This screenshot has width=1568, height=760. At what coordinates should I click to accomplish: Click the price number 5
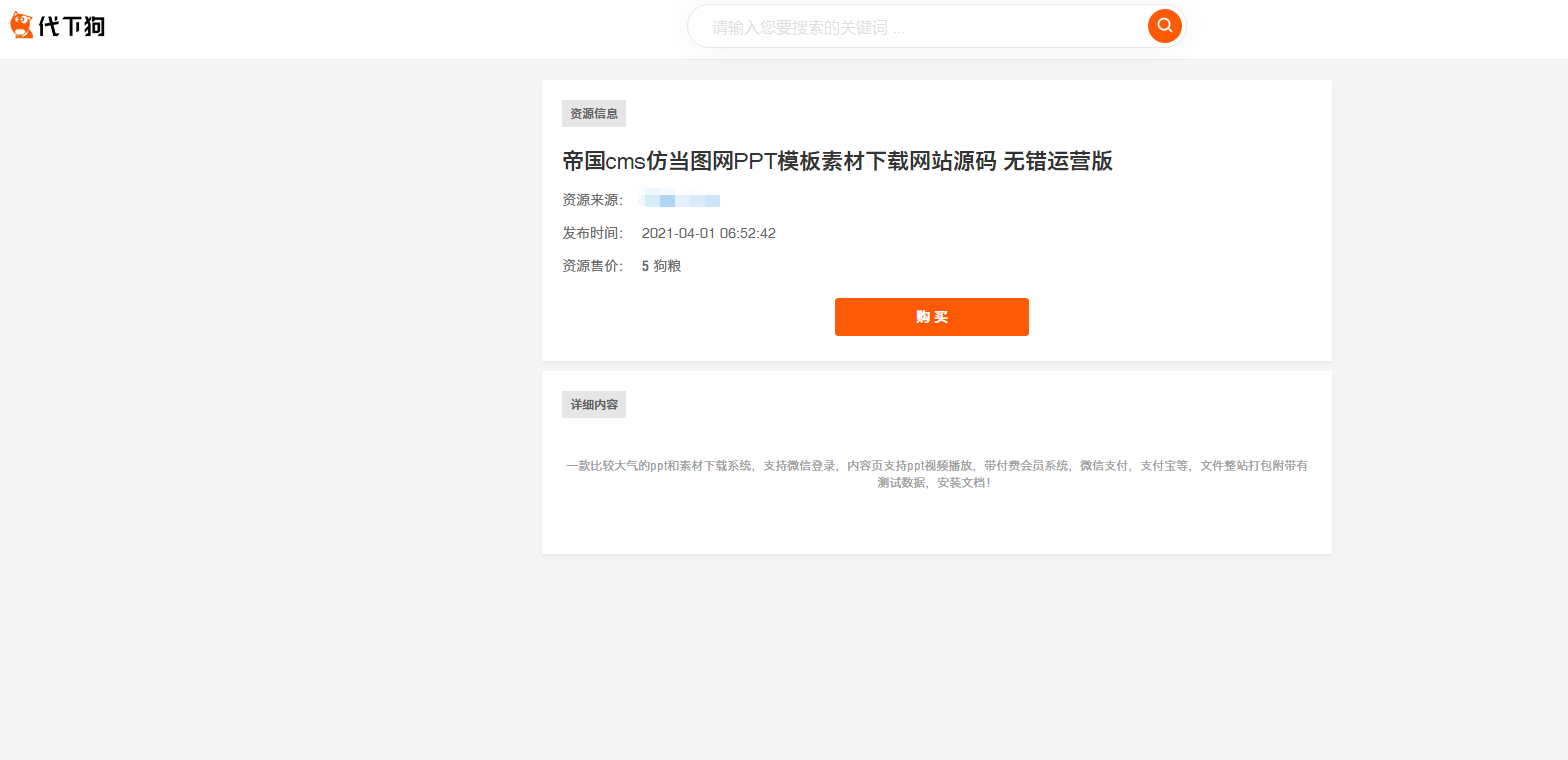point(645,266)
